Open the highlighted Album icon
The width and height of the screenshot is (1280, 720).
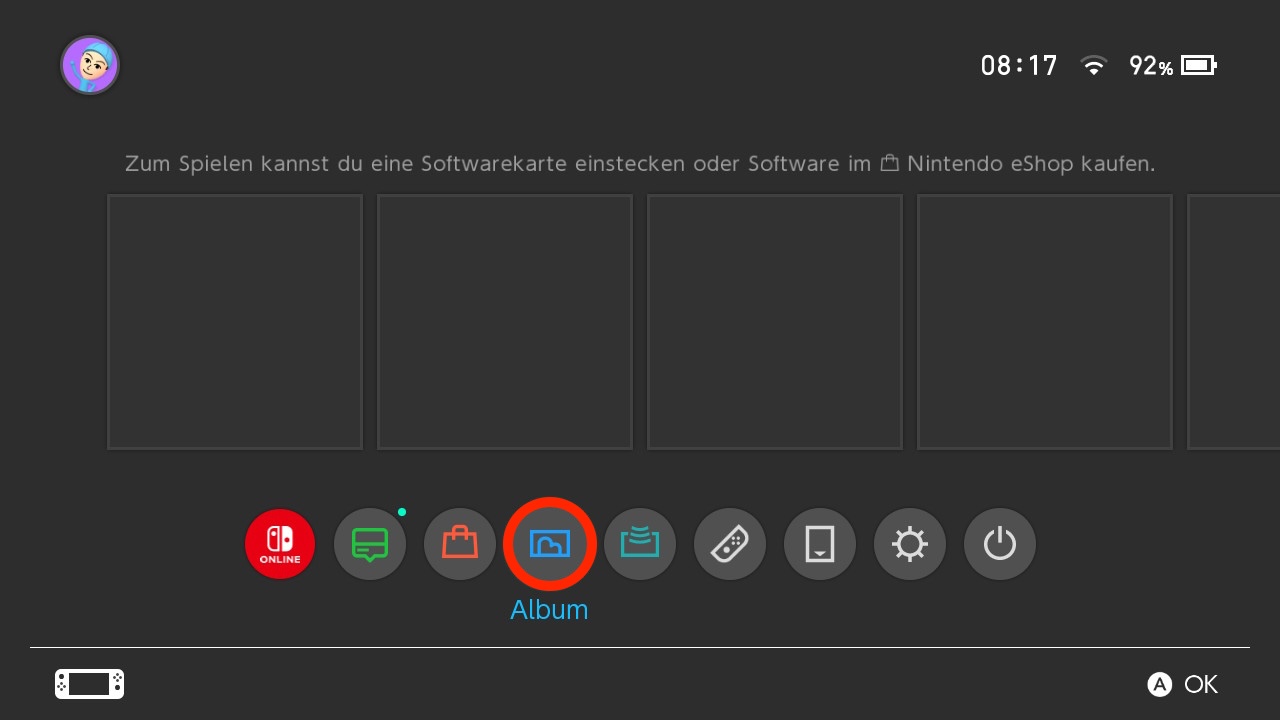550,545
